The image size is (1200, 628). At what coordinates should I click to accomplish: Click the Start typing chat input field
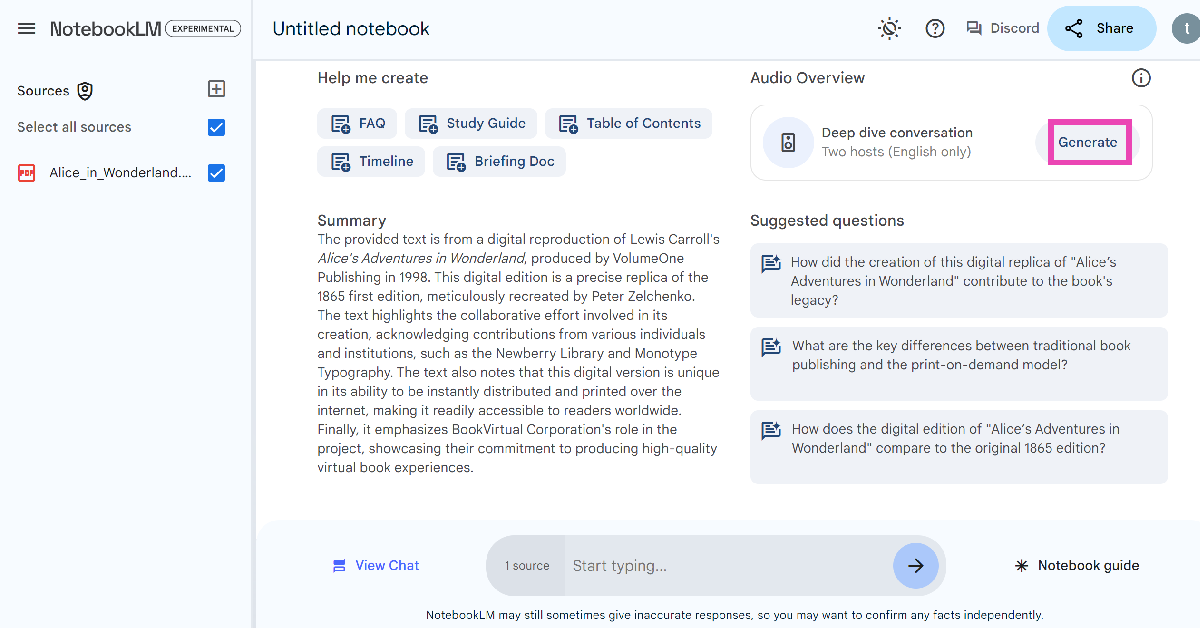727,566
